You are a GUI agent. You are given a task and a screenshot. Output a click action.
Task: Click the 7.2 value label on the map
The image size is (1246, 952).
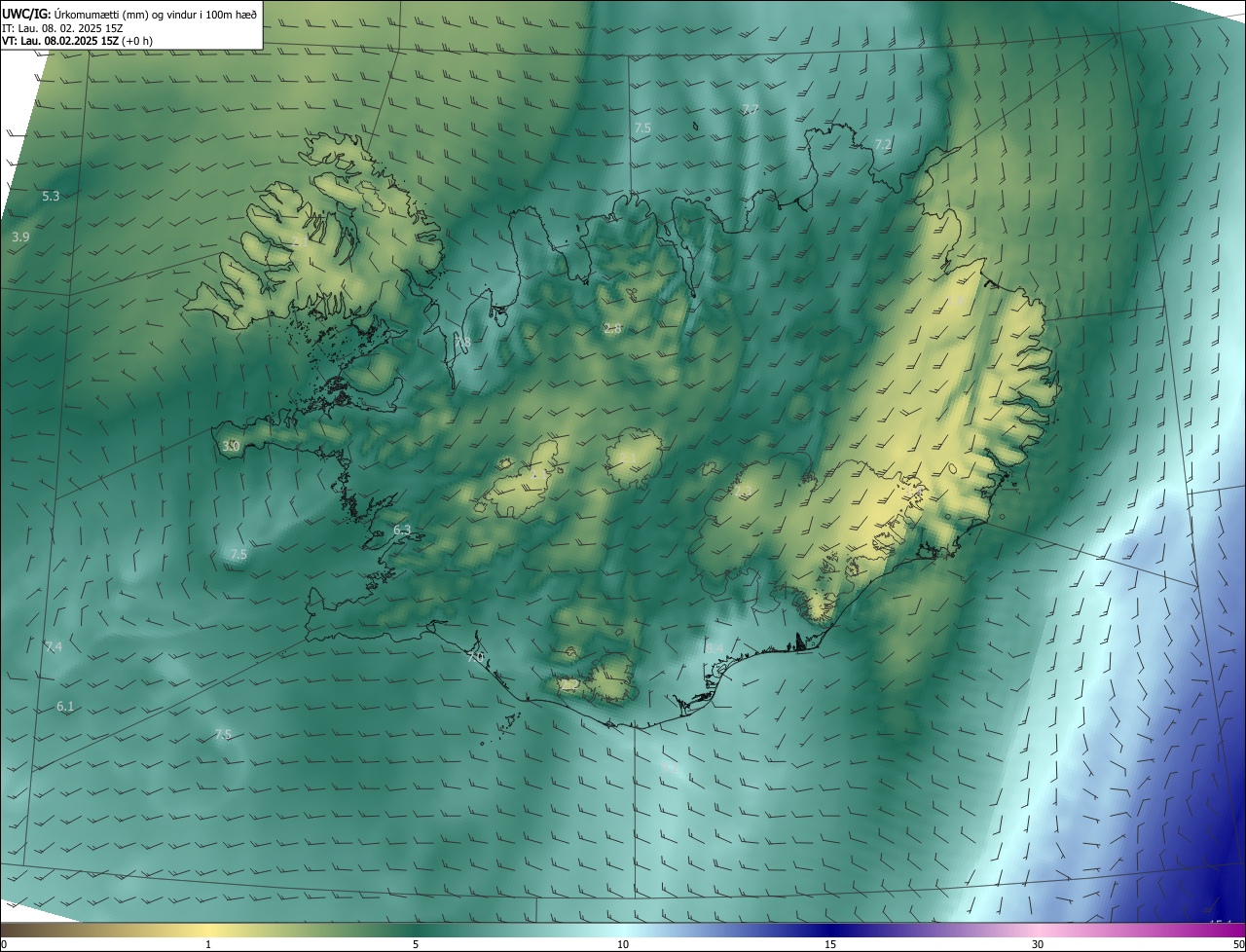point(883,145)
